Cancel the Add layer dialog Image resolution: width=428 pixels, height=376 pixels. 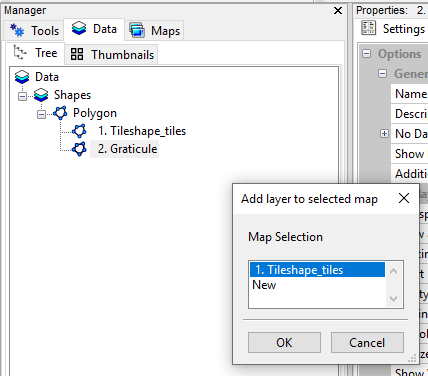367,342
